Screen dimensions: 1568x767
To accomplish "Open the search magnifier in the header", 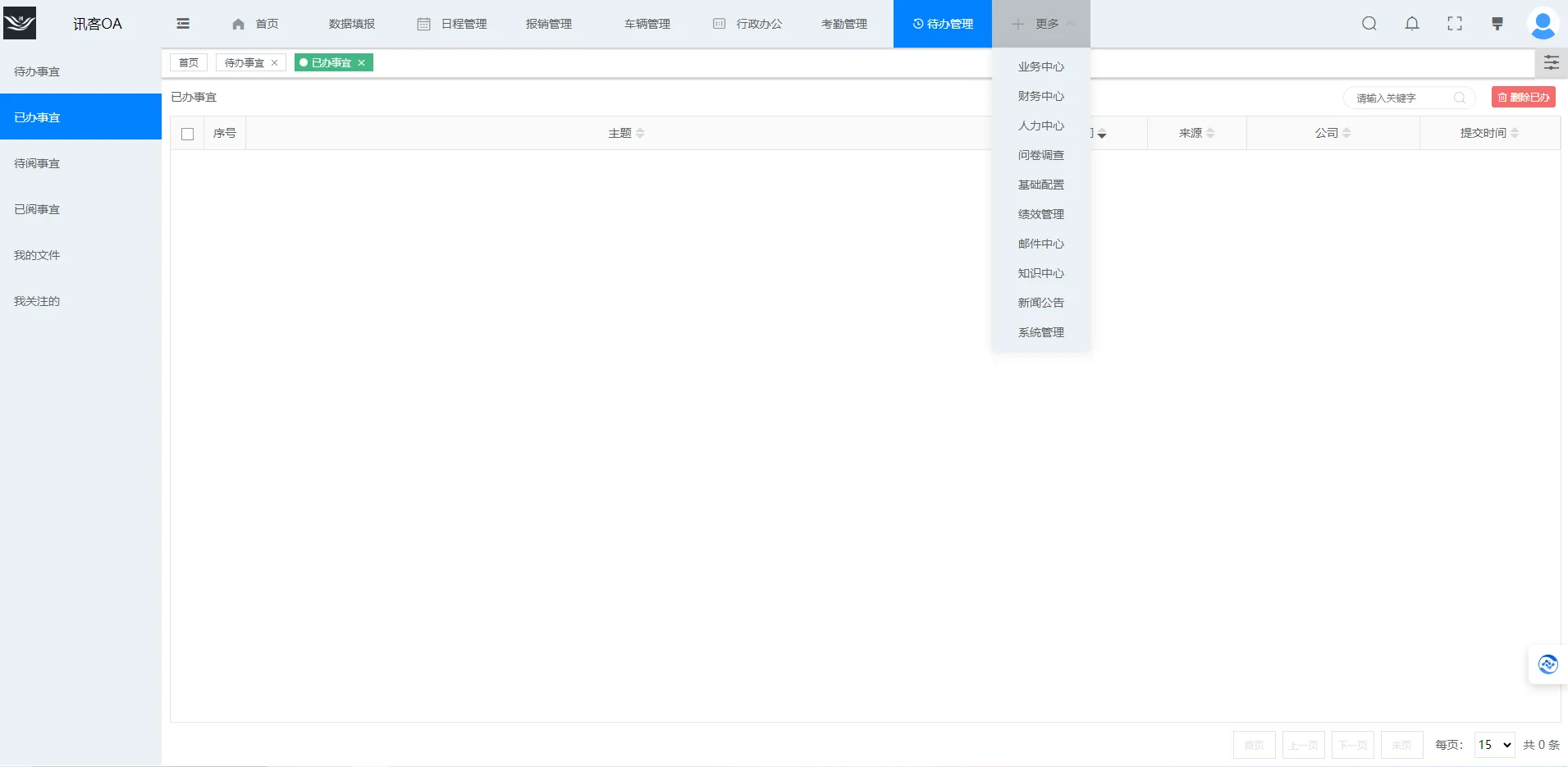I will (1369, 24).
